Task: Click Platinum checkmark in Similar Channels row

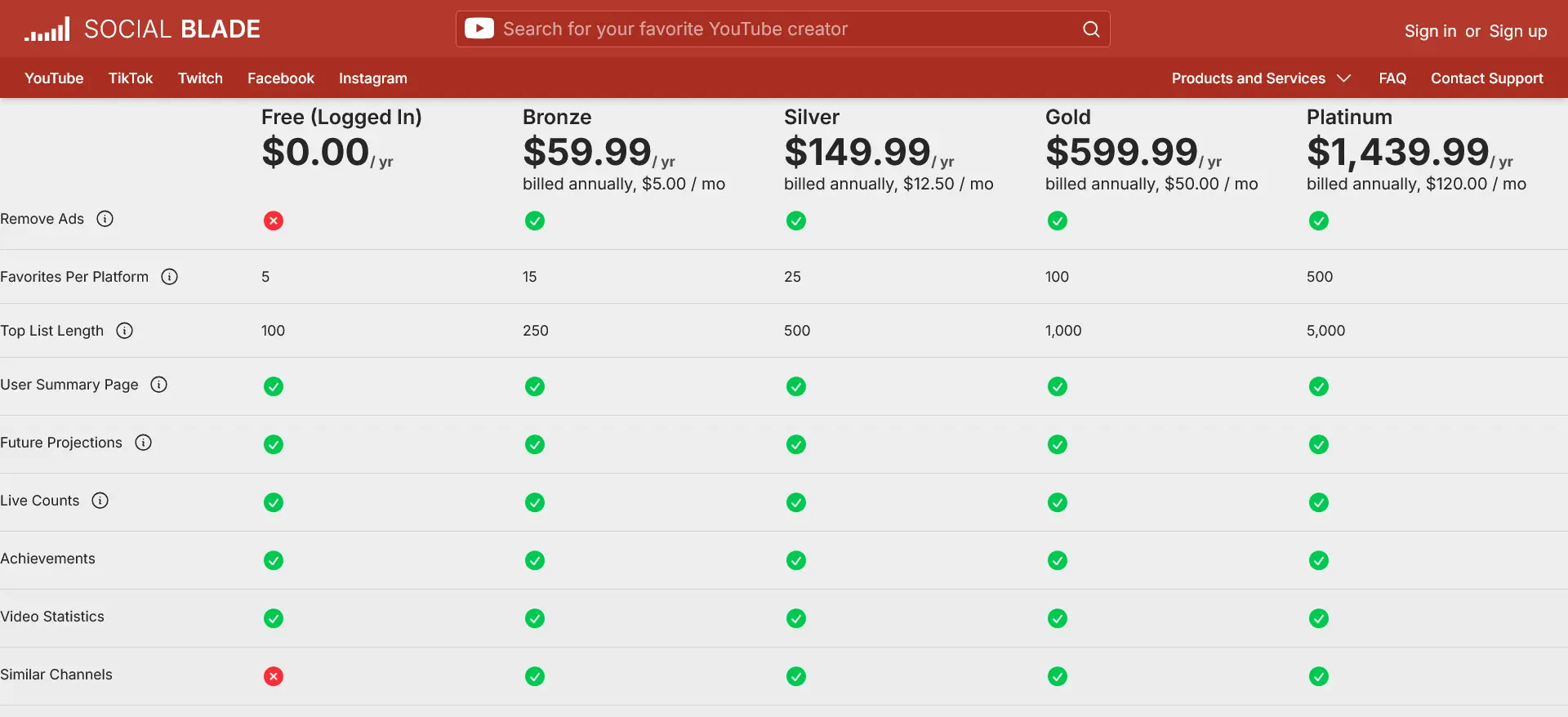Action: 1319,676
